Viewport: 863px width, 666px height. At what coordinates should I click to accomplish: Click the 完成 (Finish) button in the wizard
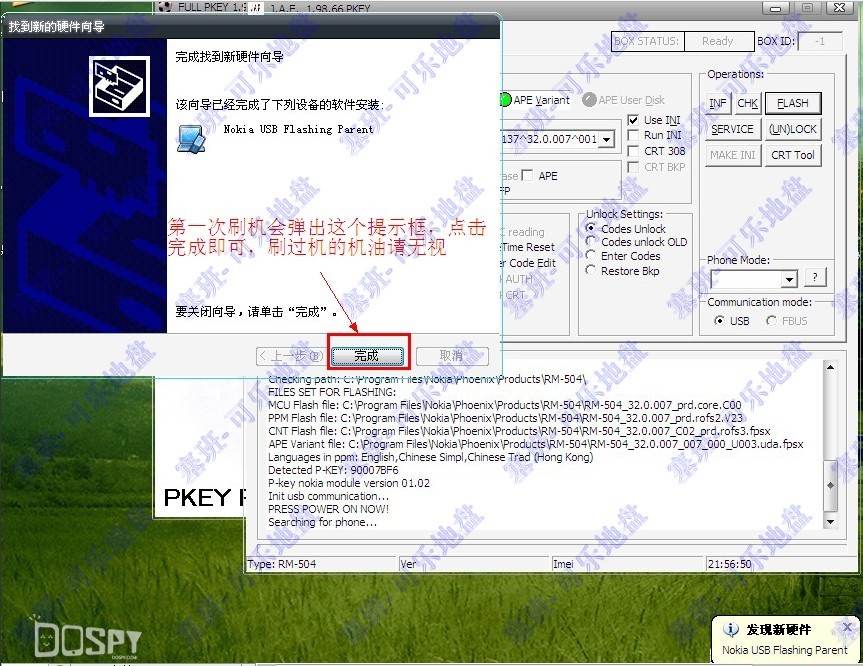(x=366, y=356)
